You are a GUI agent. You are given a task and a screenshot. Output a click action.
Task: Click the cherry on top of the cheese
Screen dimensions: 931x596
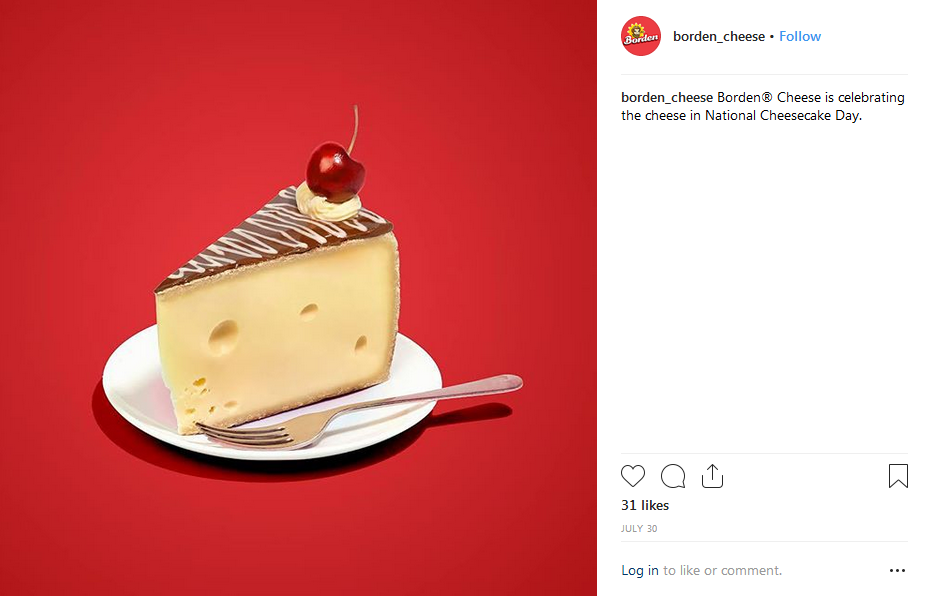tap(335, 171)
